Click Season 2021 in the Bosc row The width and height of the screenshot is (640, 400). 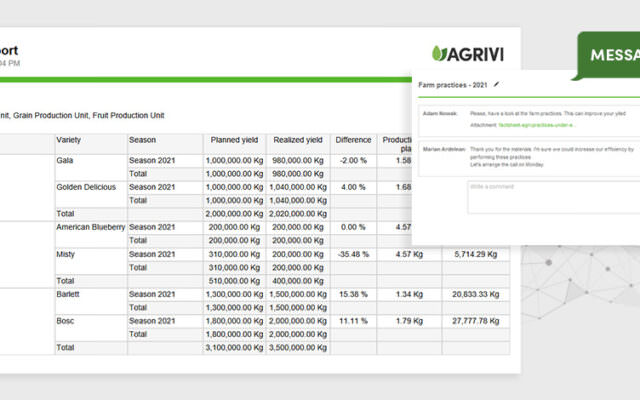pos(152,321)
